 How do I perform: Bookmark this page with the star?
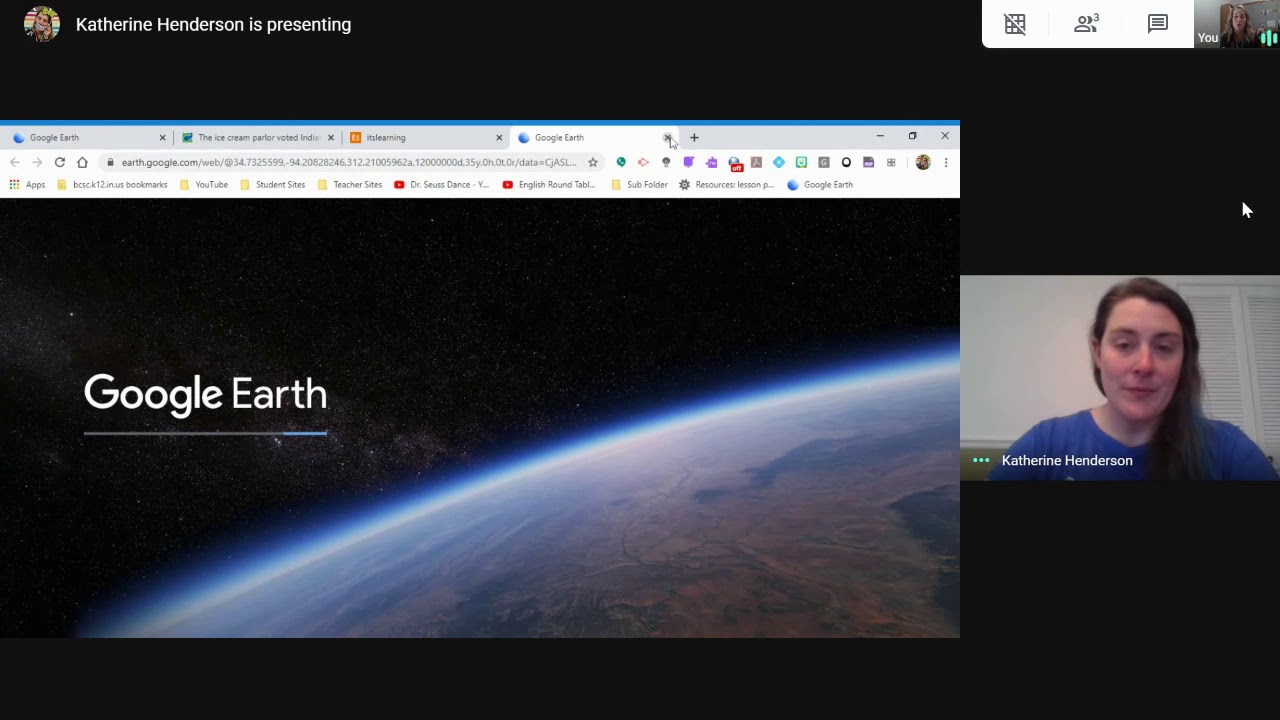tap(593, 162)
